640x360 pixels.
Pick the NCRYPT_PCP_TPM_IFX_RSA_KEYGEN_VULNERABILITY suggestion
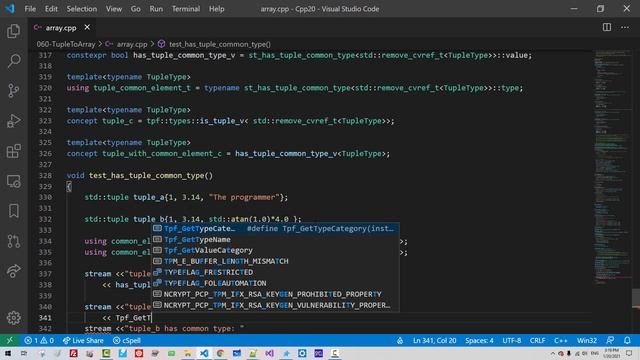click(275, 305)
